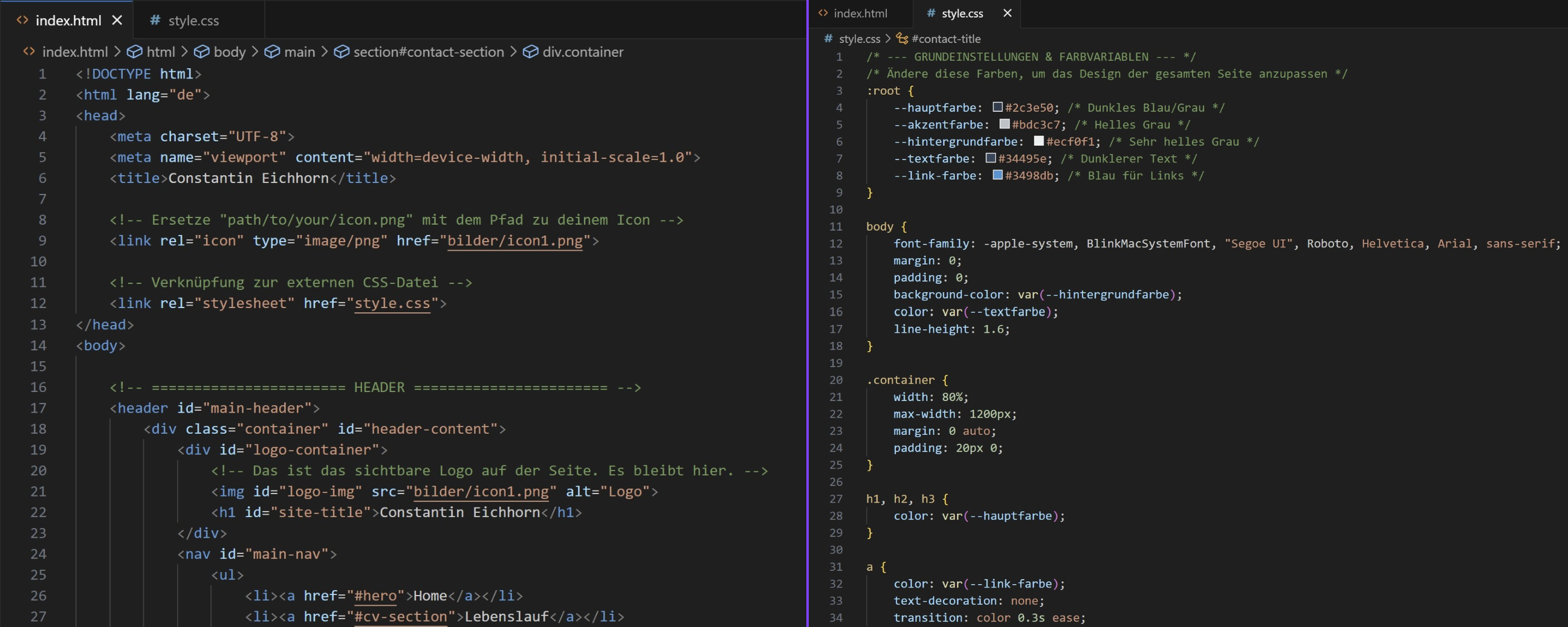Open the body breadcrumb dropdown
The image size is (1568, 627).
[x=229, y=53]
